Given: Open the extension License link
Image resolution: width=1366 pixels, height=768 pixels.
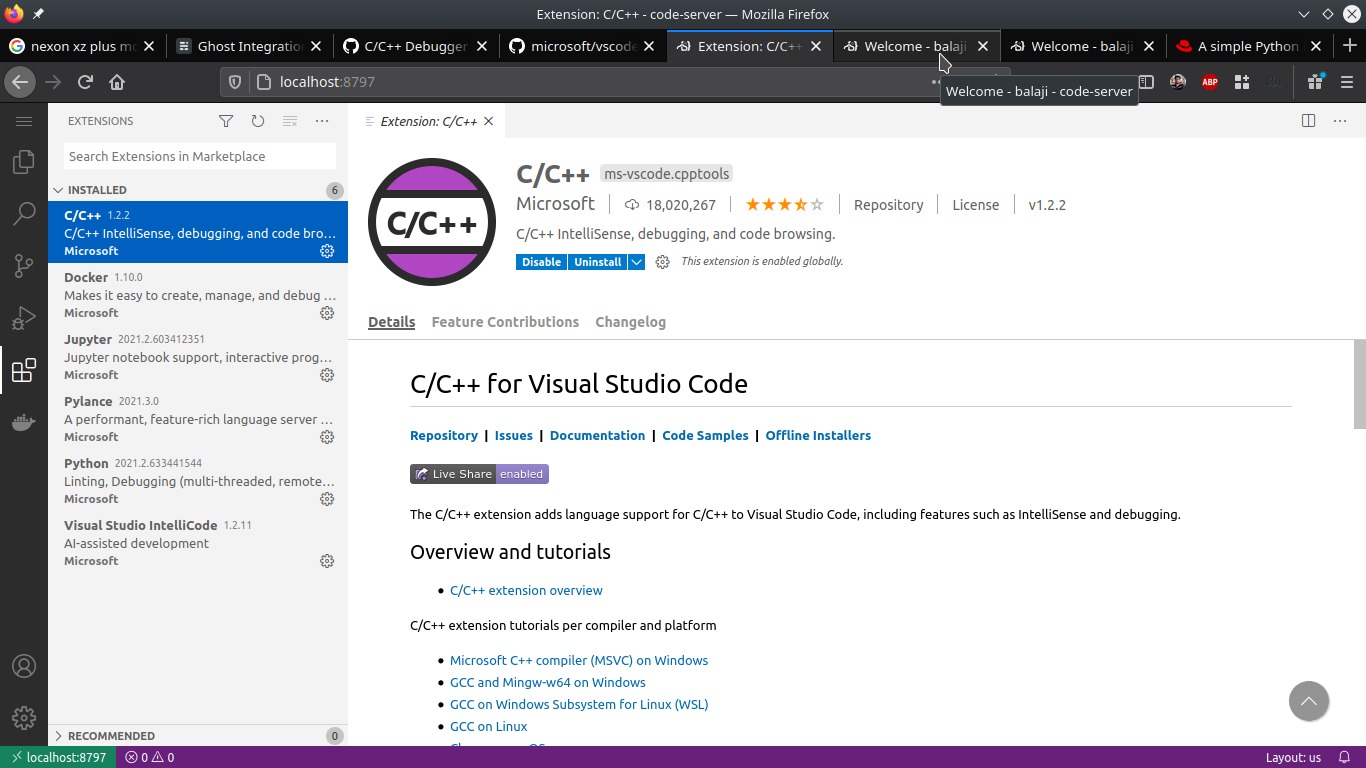Looking at the screenshot, I should tap(975, 205).
